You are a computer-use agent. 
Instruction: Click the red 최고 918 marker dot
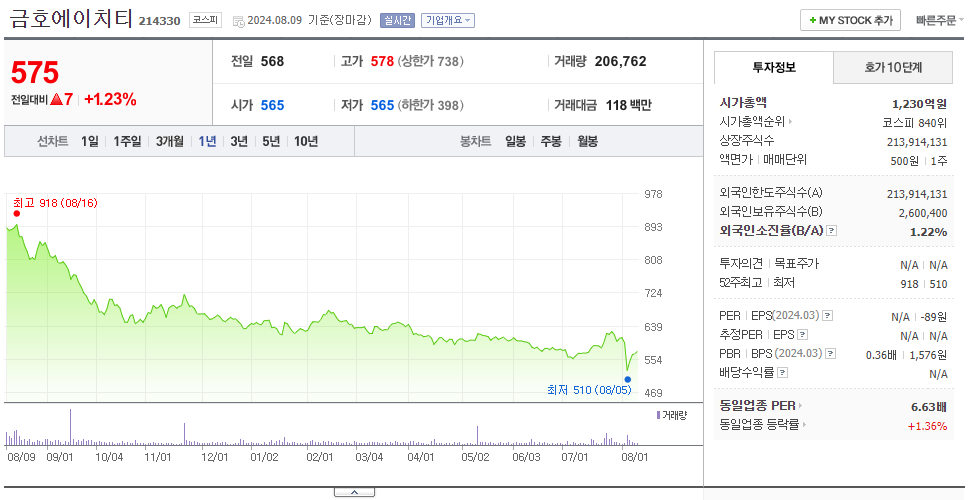pyautogui.click(x=17, y=214)
